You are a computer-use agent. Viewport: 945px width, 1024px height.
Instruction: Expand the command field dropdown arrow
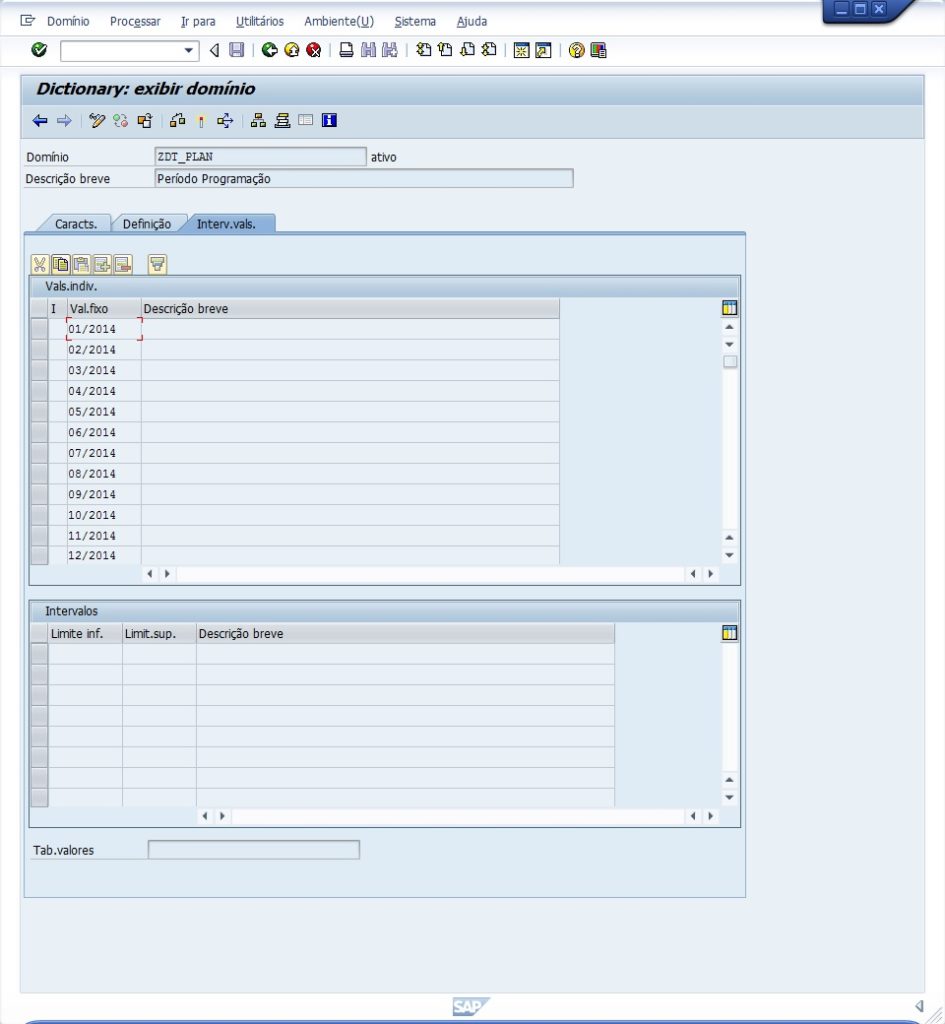(190, 50)
